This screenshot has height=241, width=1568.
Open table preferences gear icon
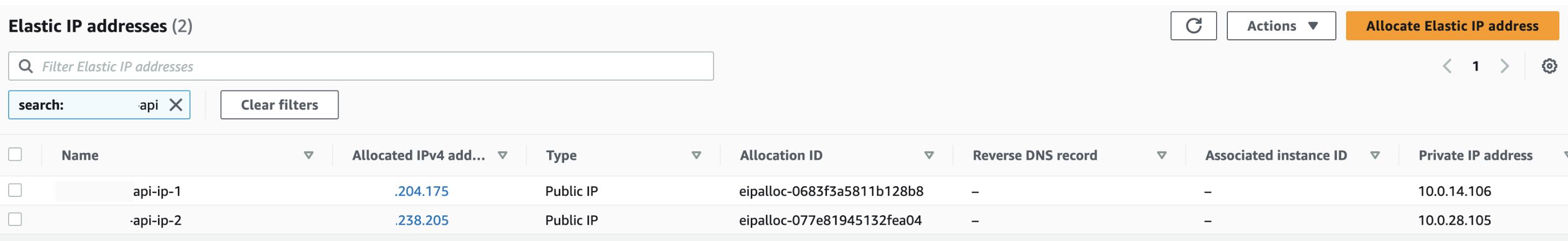(x=1549, y=66)
